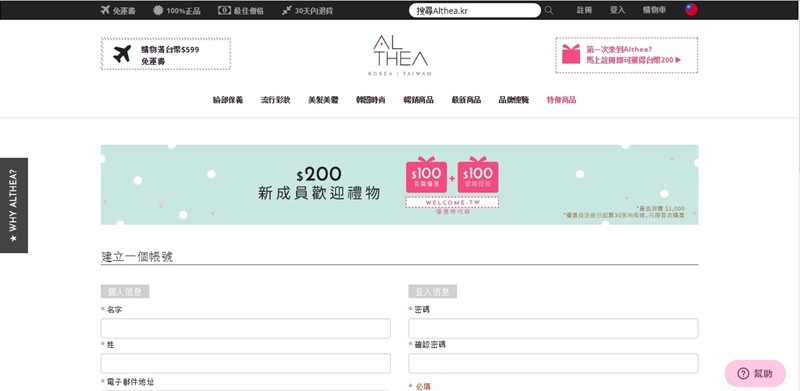Image resolution: width=800 pixels, height=391 pixels.
Task: Click into the 確認密碼 confirm password field
Action: coord(553,363)
